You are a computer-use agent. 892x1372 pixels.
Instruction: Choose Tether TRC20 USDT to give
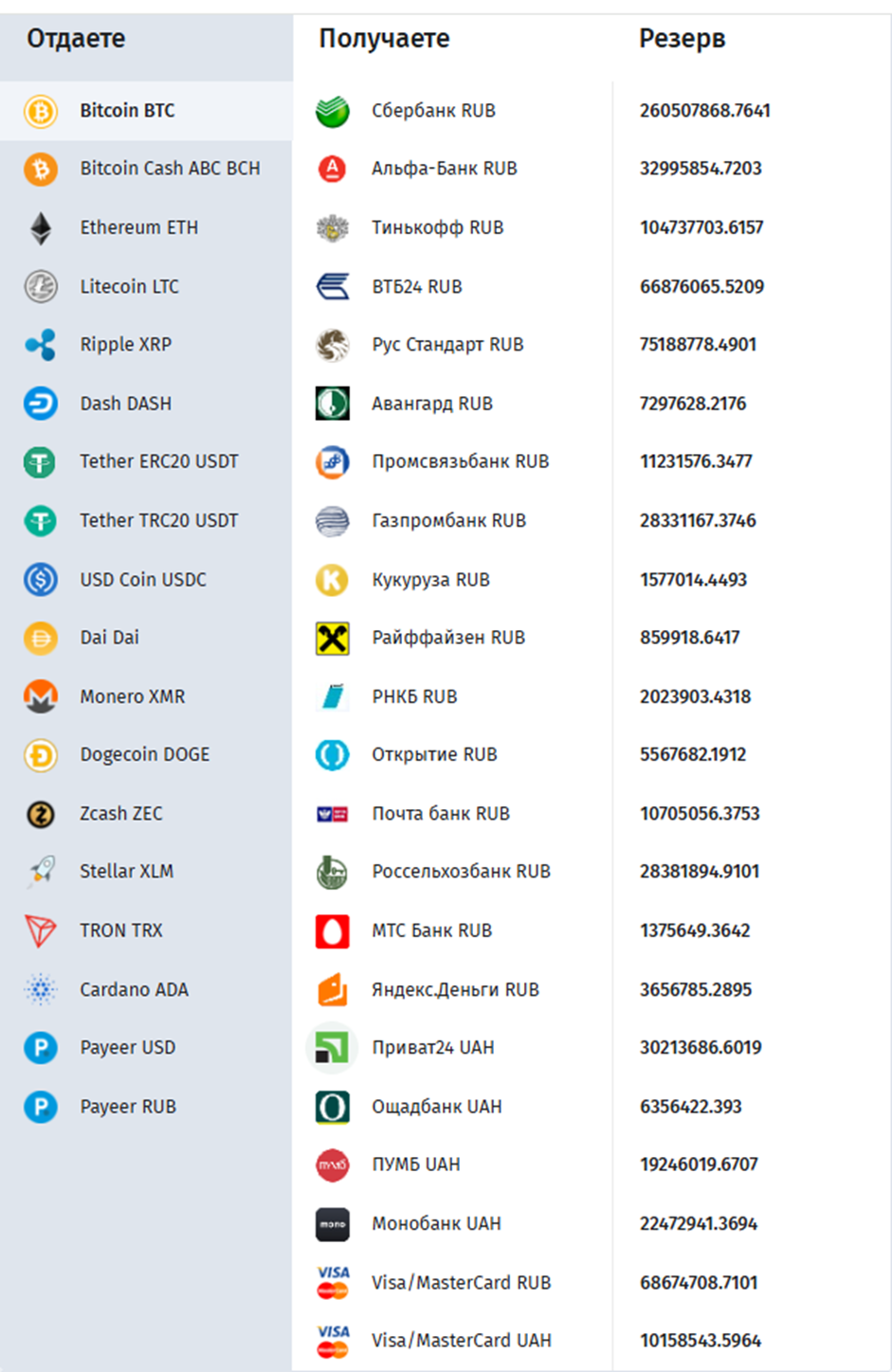pyautogui.click(x=158, y=520)
